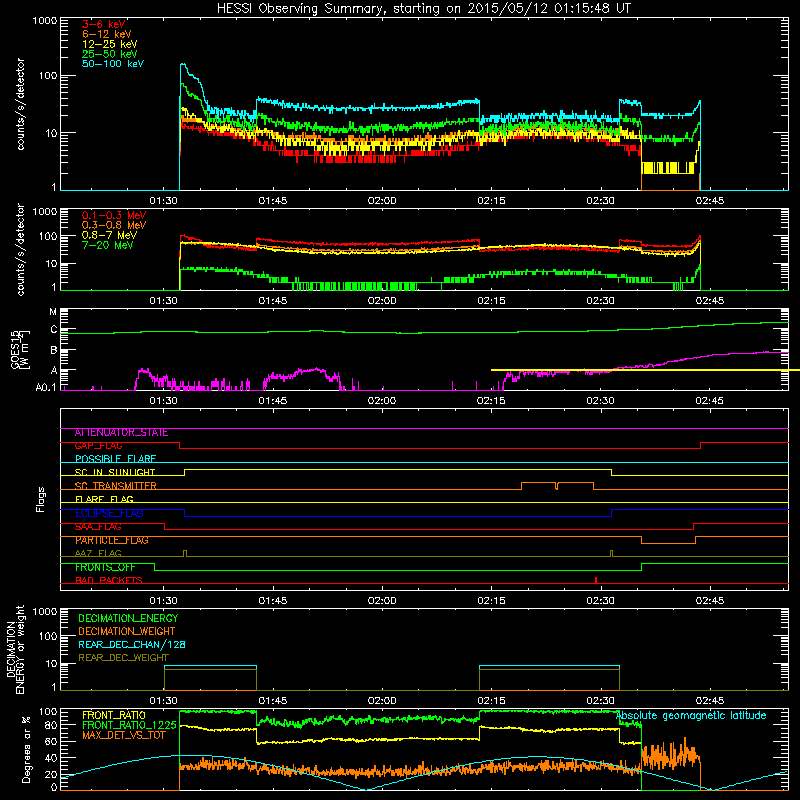This screenshot has width=800, height=800.
Task: Select the ATTENUATOR_STATE flag label
Action: pyautogui.click(x=121, y=433)
